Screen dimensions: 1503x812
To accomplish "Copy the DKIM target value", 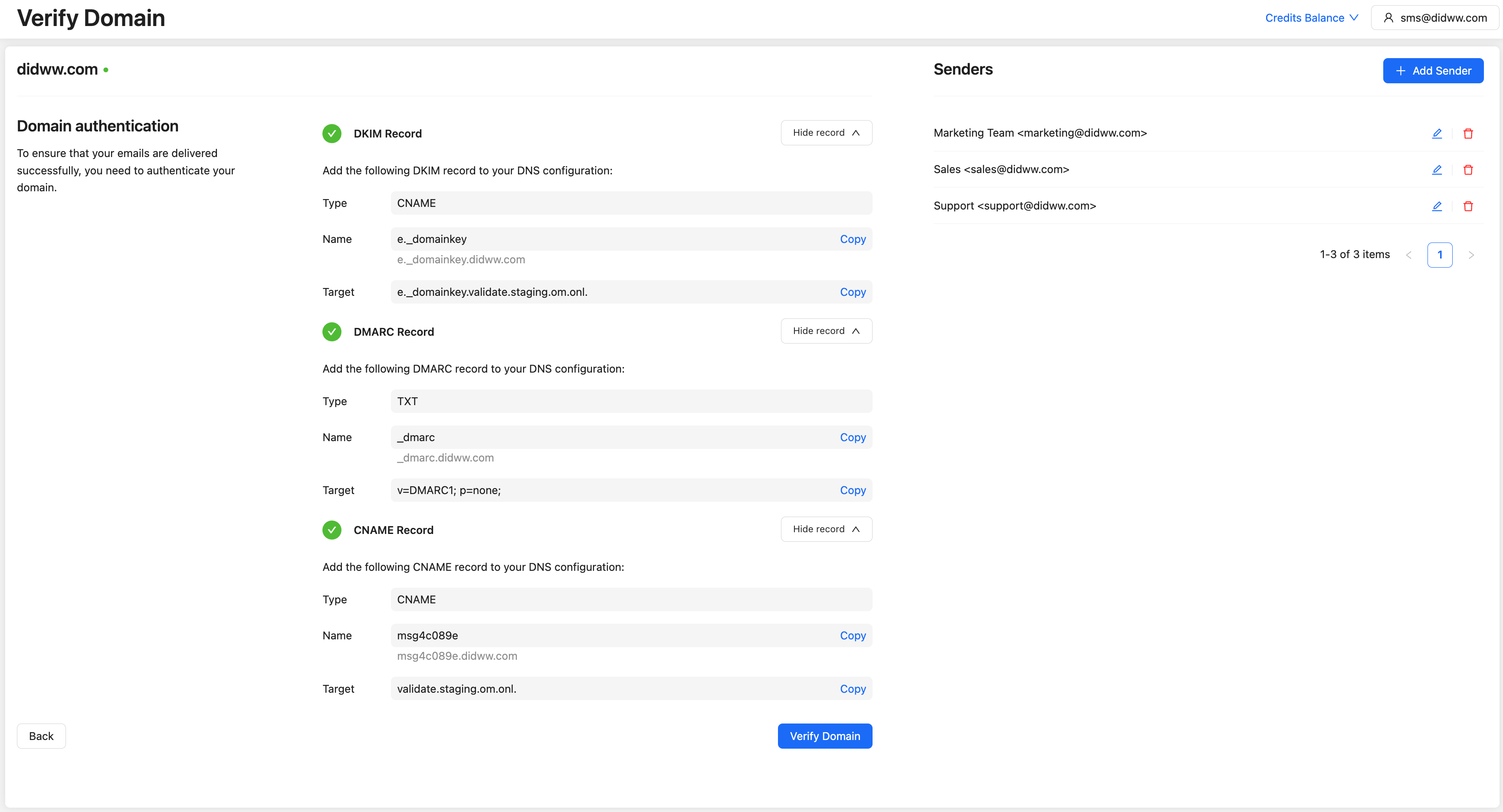I will pos(853,292).
